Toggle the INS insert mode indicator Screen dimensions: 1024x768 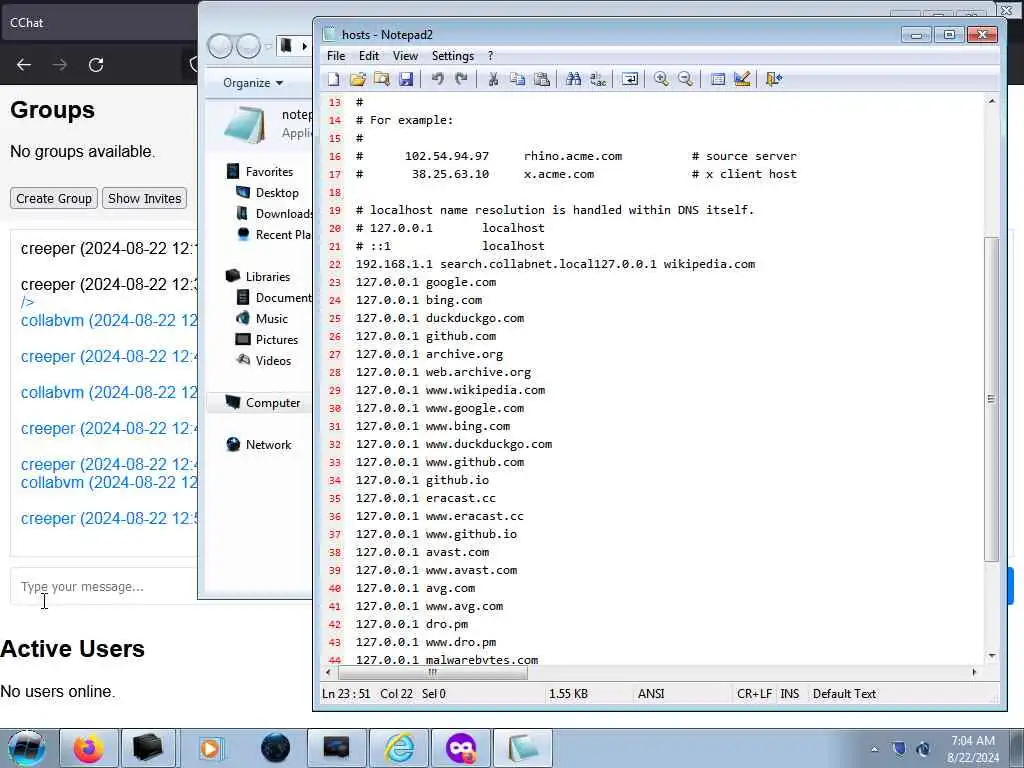pos(790,694)
